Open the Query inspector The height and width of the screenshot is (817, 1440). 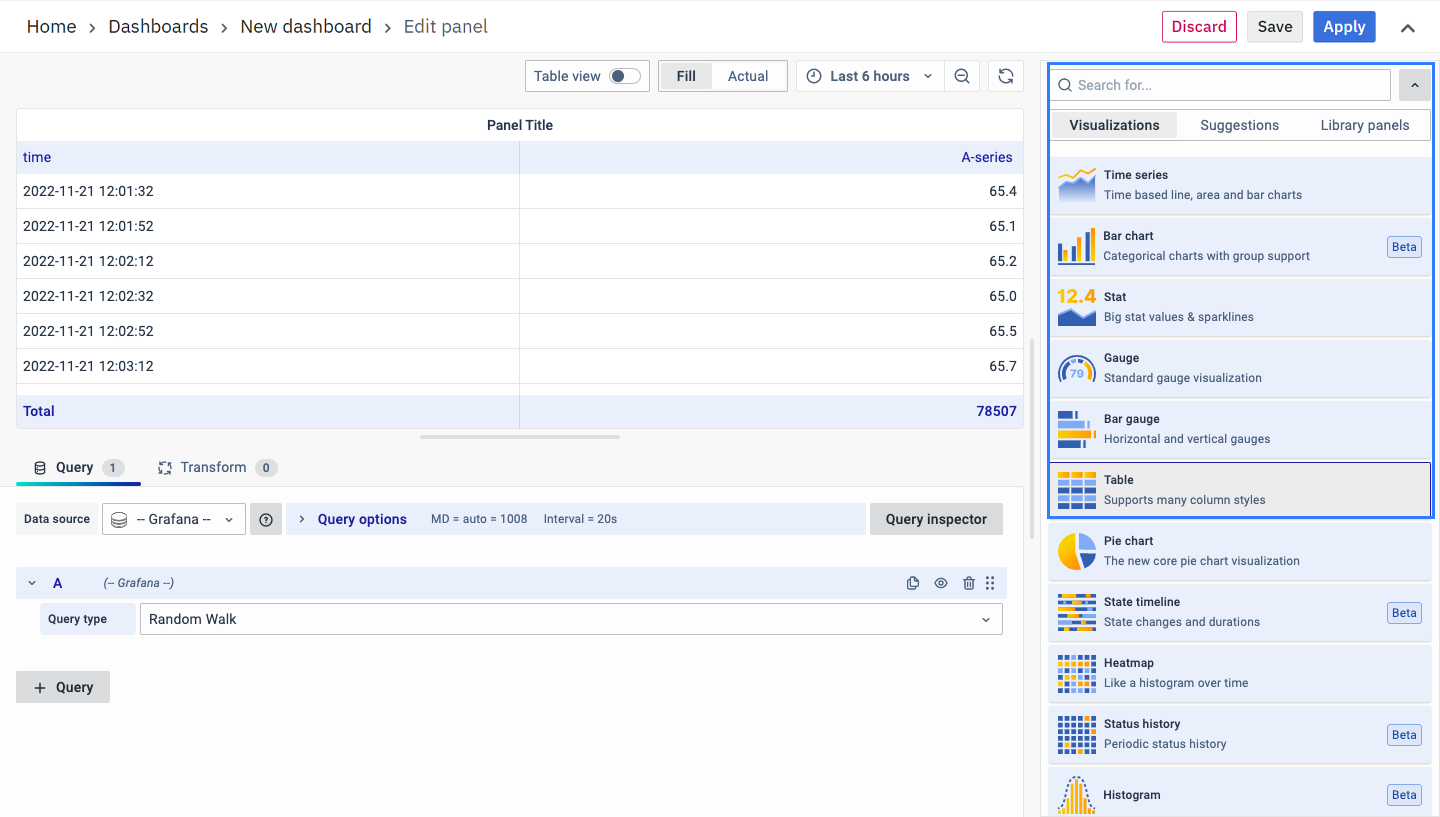pos(936,519)
